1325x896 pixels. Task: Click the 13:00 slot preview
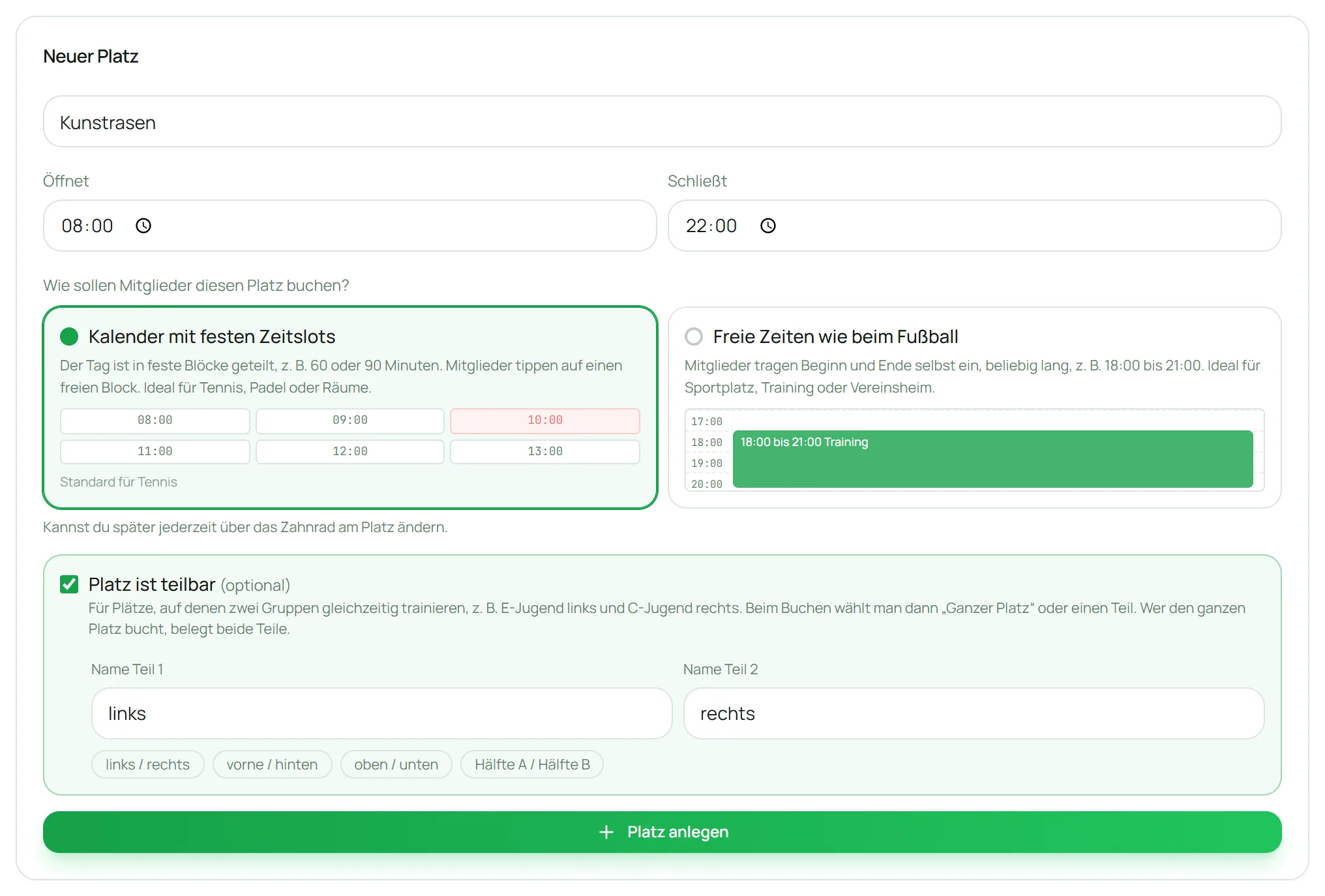pos(545,452)
